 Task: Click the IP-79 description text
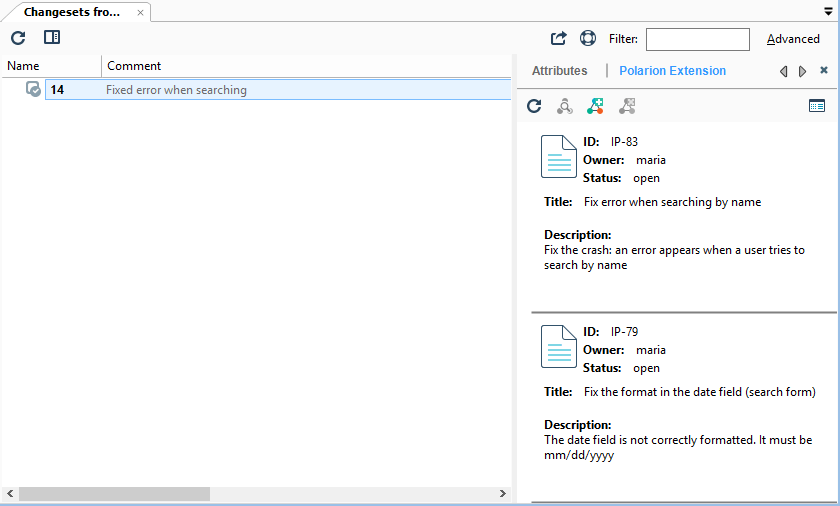click(x=678, y=448)
